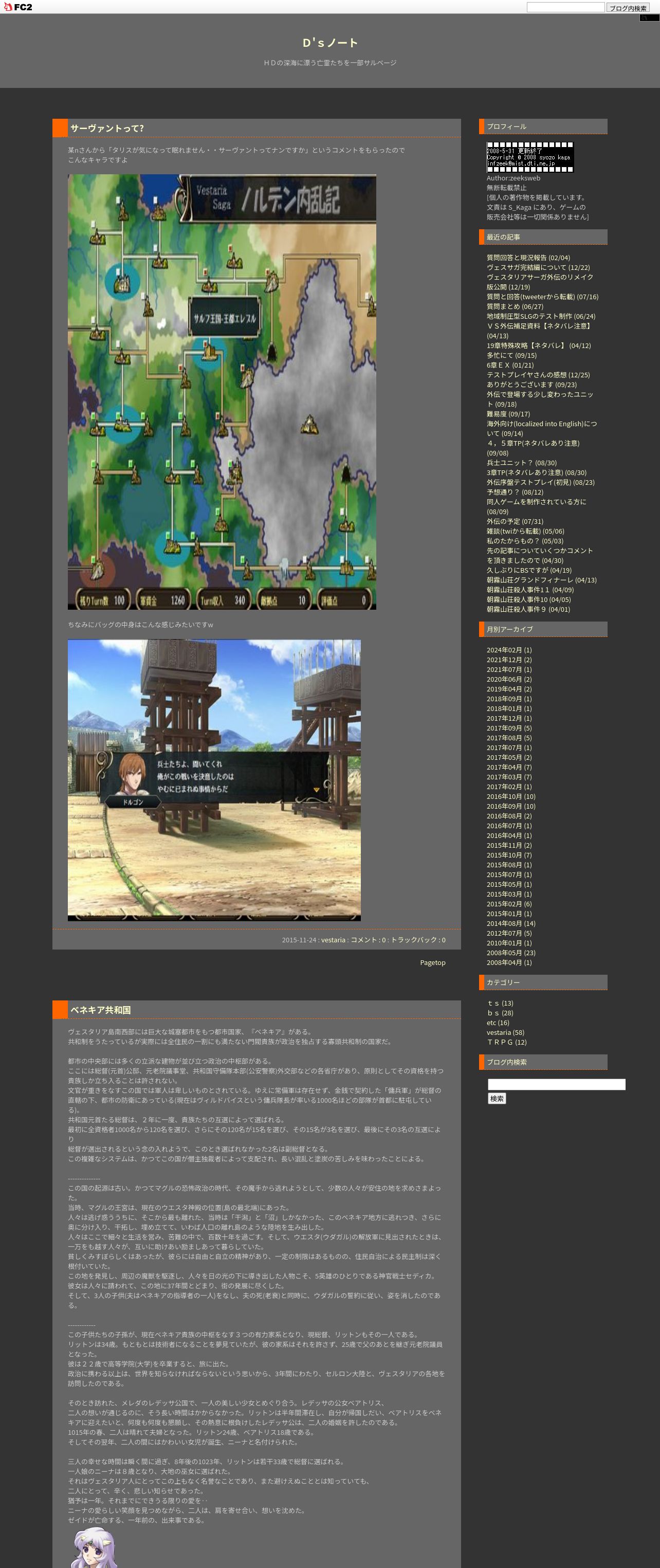Viewport: 660px width, 1568px height.
Task: Click the sidebar 検索 button
Action: (497, 1099)
